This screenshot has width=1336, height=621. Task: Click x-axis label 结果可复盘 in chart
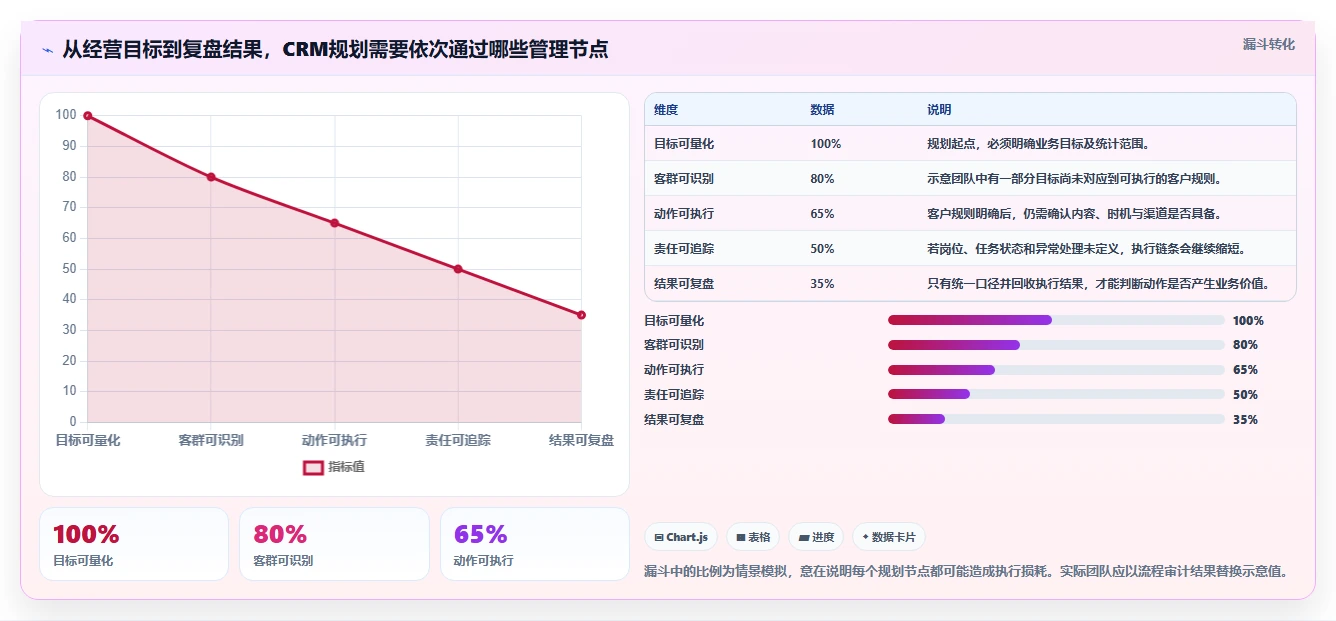581,440
